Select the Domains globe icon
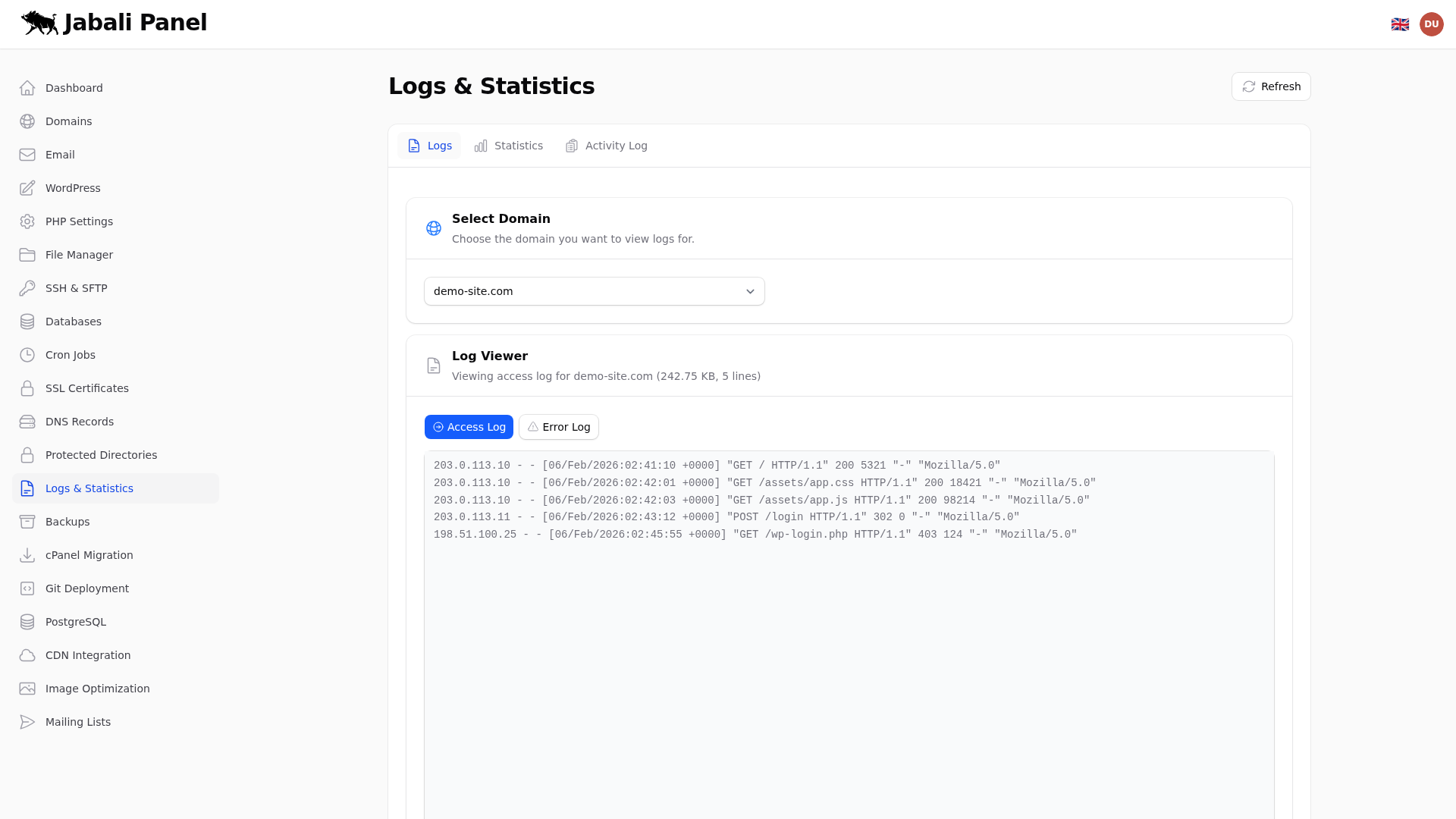1456x819 pixels. click(x=27, y=121)
